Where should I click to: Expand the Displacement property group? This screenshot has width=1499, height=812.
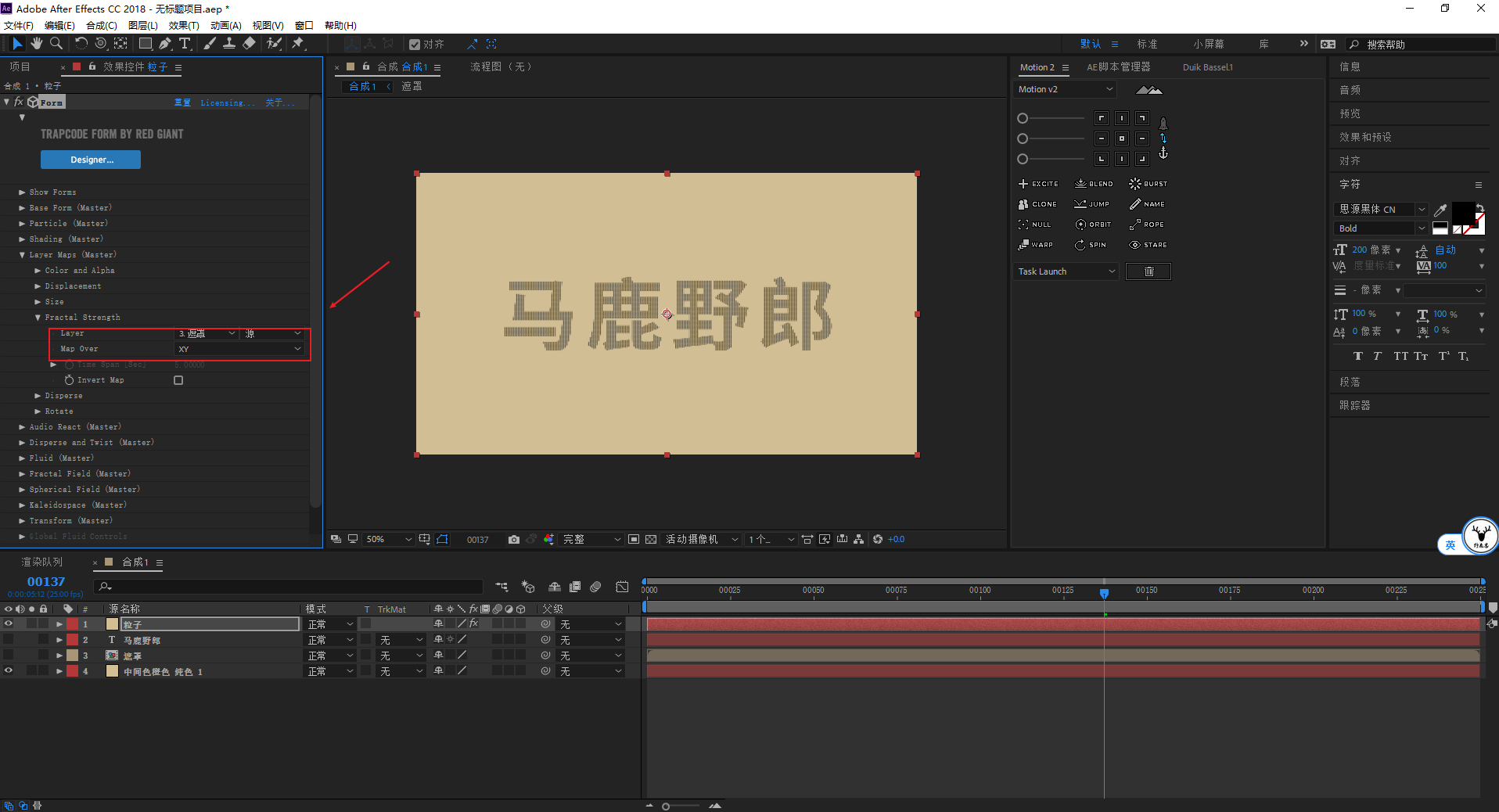(x=38, y=286)
